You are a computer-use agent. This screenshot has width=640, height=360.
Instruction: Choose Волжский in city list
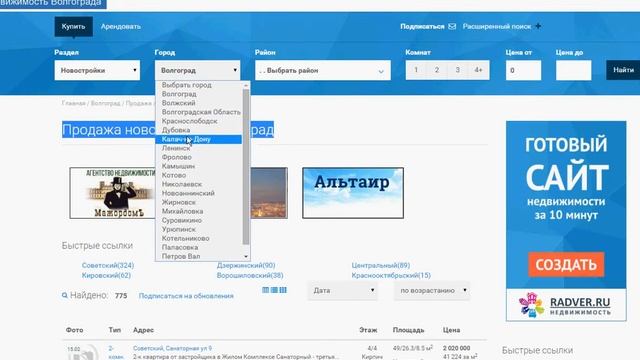click(199, 103)
